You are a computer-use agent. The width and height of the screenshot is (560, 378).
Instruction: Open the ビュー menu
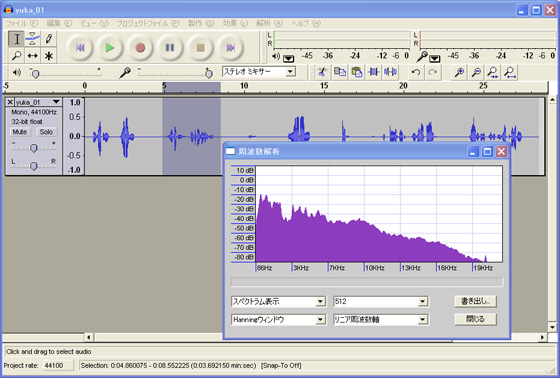pos(94,23)
